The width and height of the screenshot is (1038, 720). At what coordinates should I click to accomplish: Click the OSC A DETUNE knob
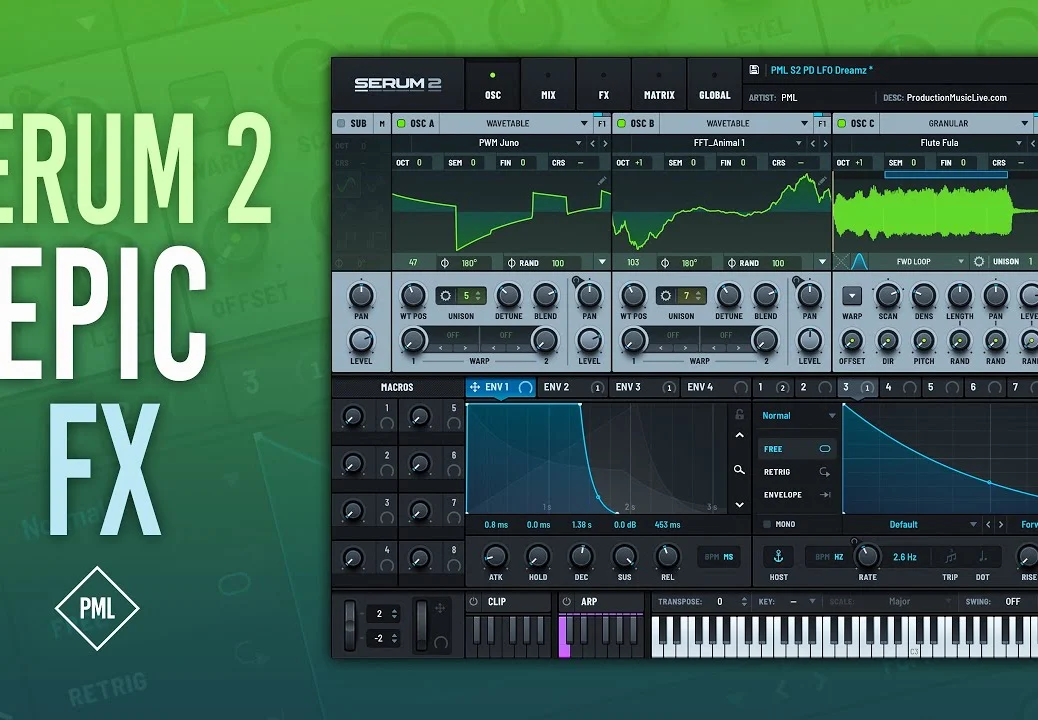pos(508,296)
